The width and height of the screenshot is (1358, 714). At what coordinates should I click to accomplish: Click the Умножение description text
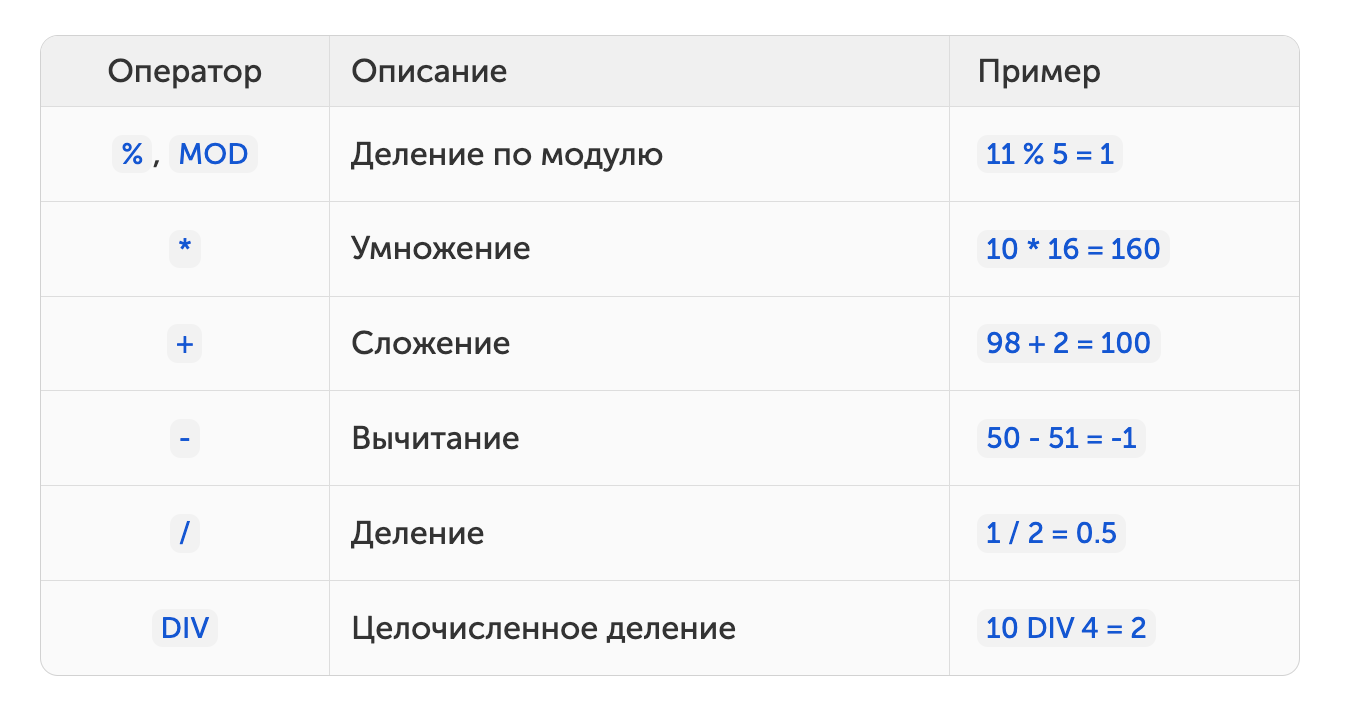(x=441, y=249)
